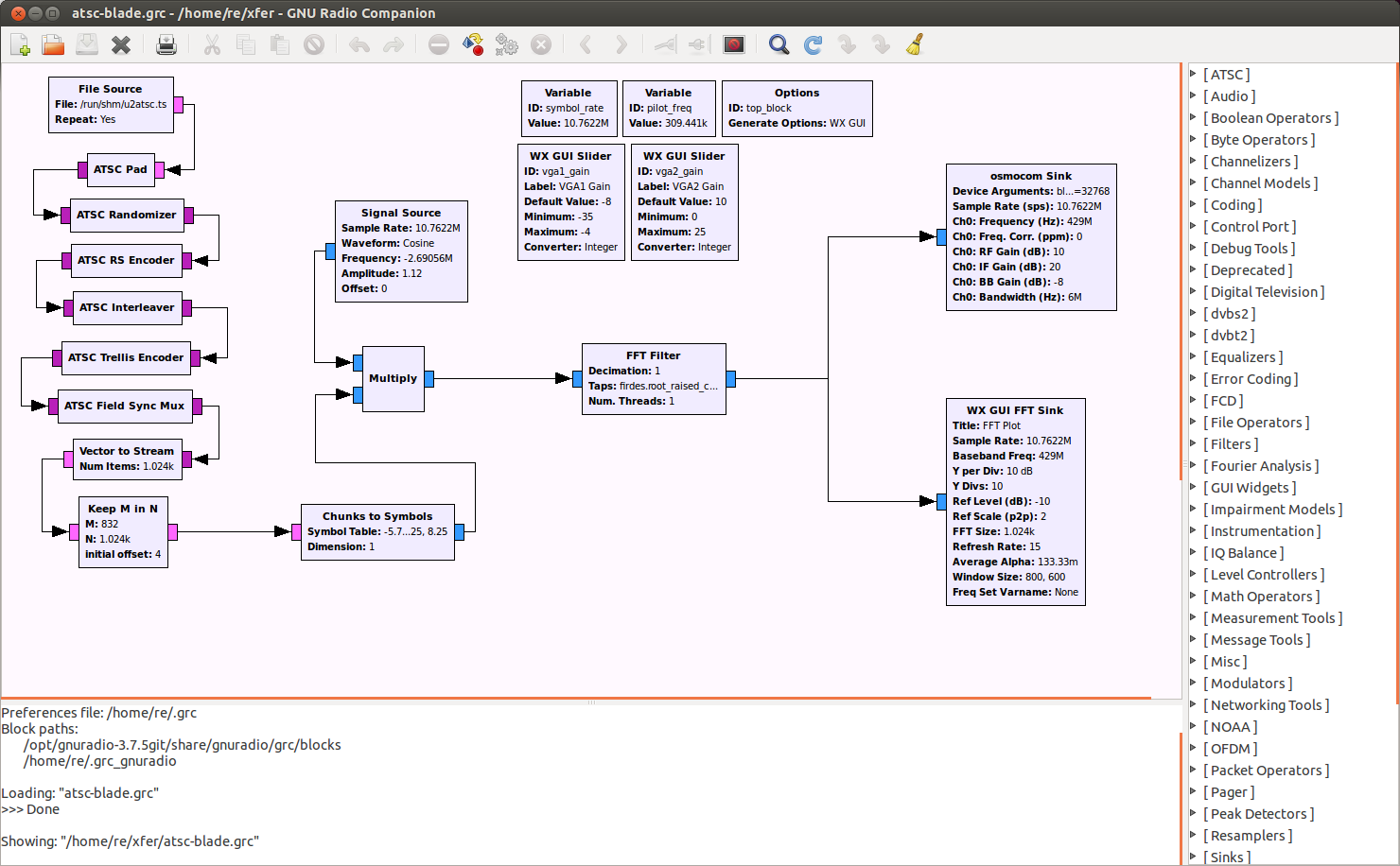Select the Digital Television category

pyautogui.click(x=1264, y=292)
